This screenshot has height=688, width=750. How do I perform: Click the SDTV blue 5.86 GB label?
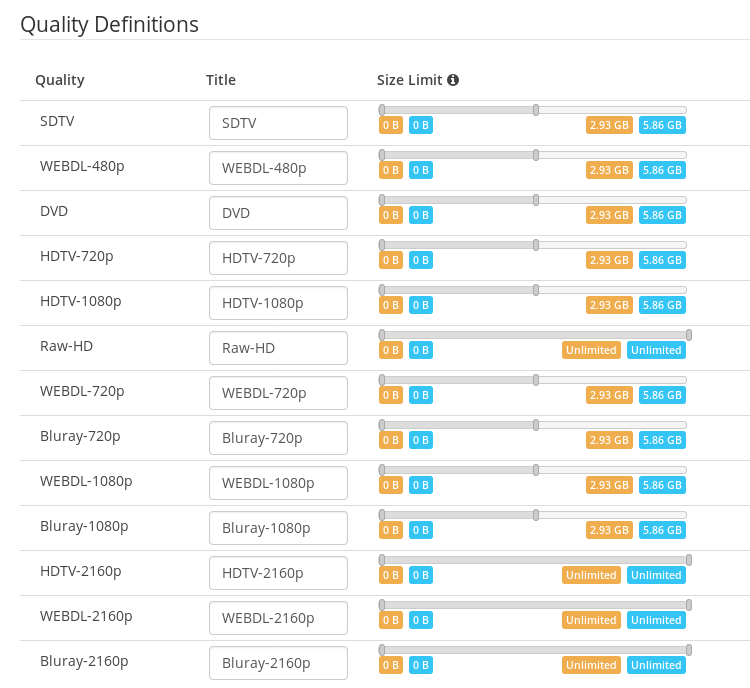(x=662, y=125)
